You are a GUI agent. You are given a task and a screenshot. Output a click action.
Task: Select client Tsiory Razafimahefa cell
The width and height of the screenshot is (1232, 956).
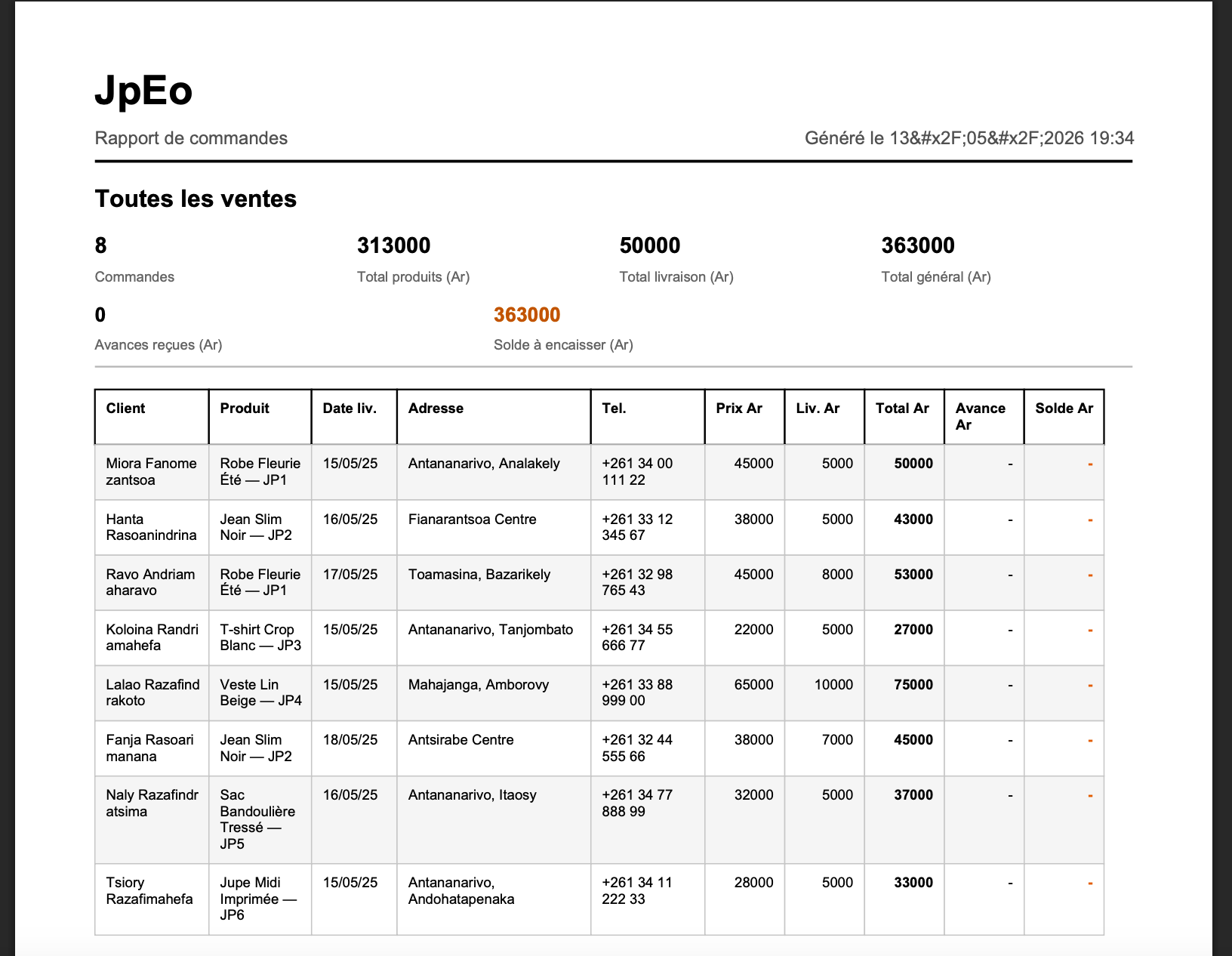[152, 899]
